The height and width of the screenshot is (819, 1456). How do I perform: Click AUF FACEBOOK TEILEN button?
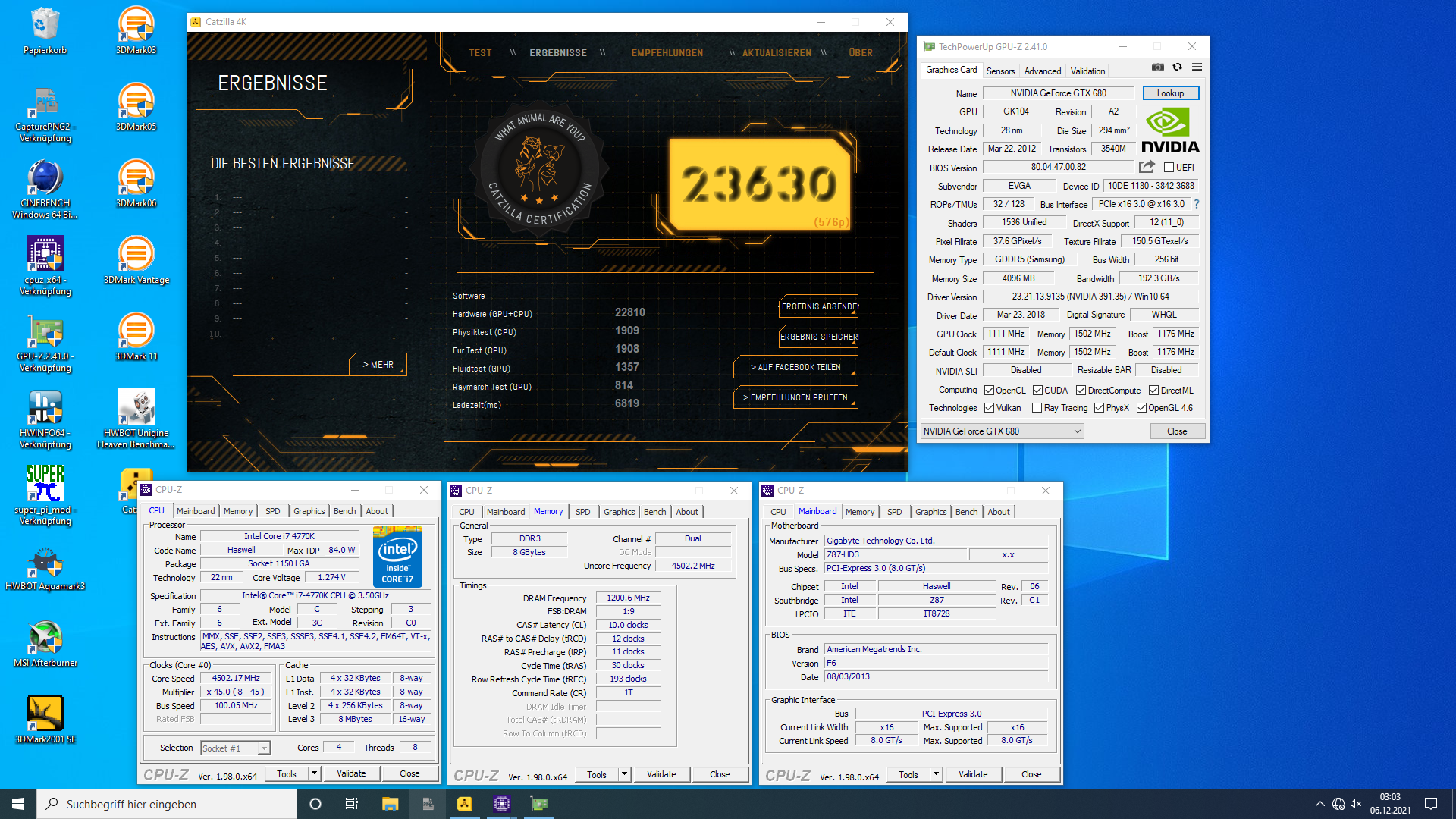(x=795, y=367)
